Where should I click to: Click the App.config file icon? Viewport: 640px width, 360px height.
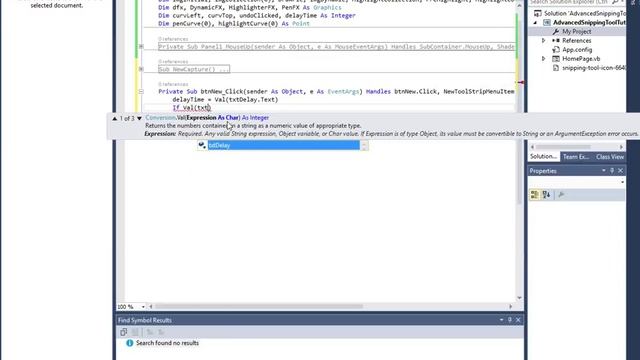[x=556, y=49]
